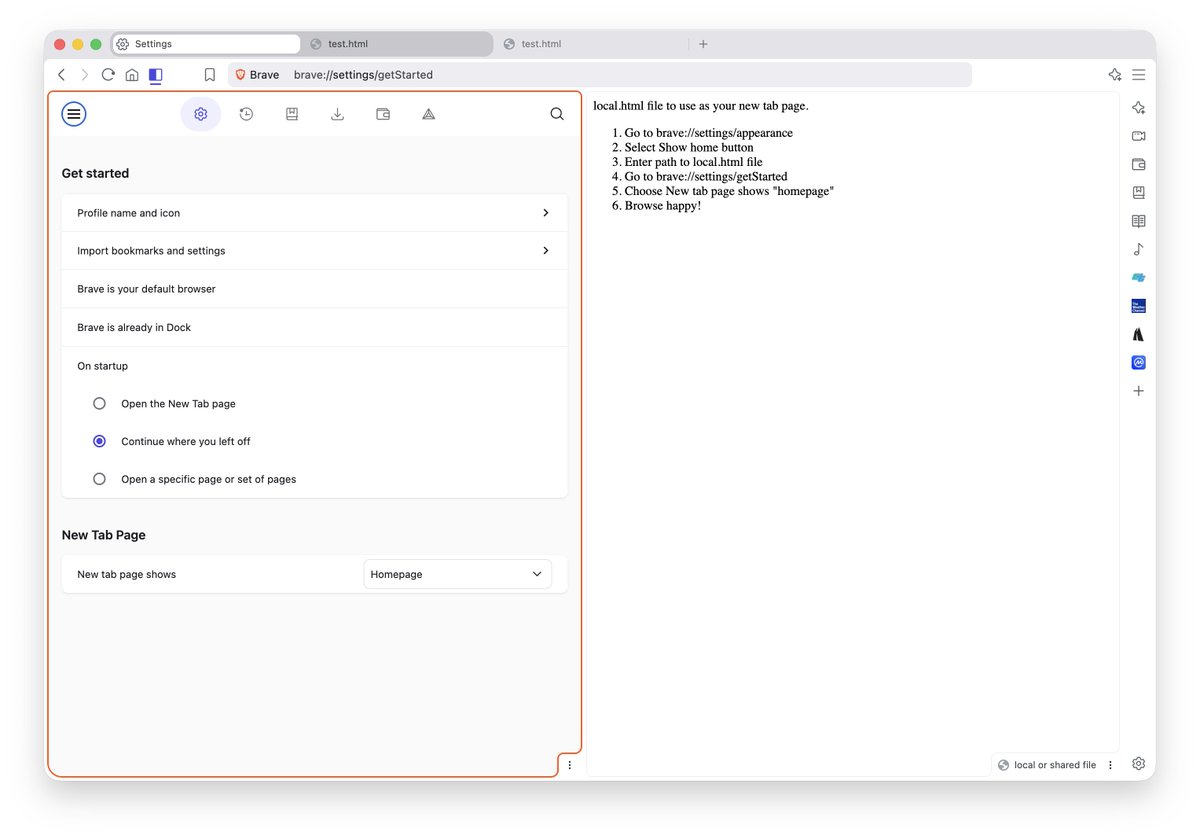Open The Weather Channel sidebar shortcut
Viewport: 1200px width, 839px height.
pyautogui.click(x=1138, y=306)
